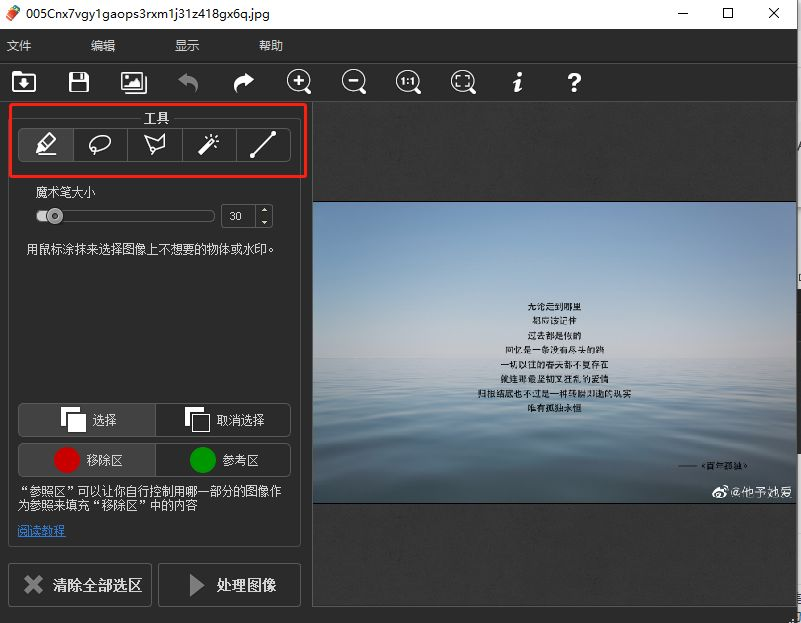Select the magic wand tool

click(x=208, y=145)
